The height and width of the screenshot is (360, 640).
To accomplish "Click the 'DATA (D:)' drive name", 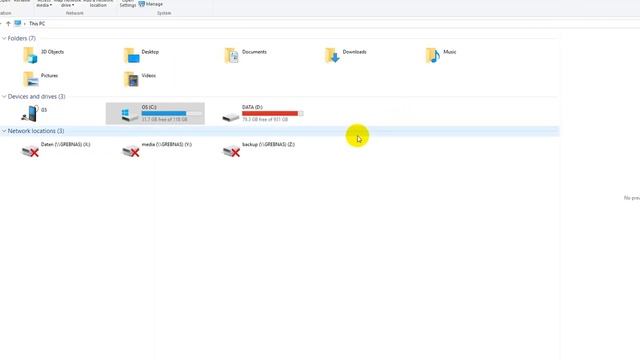I will click(252, 107).
